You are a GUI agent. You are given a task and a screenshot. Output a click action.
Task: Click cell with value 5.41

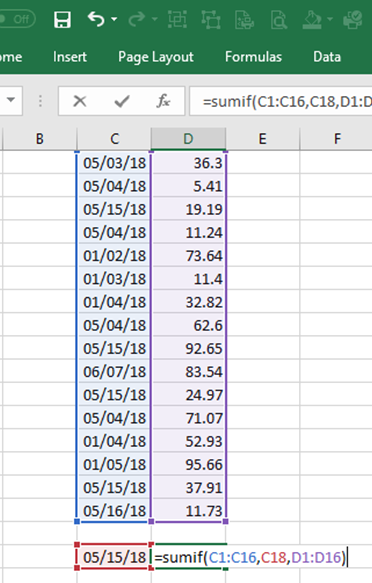tap(188, 186)
